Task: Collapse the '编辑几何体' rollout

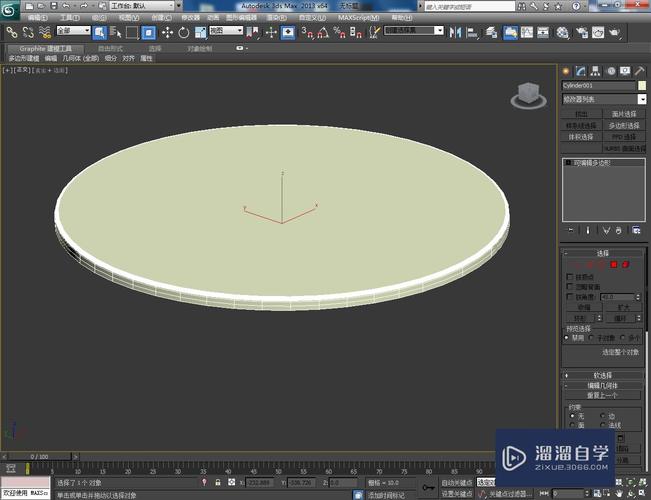Action: click(603, 386)
